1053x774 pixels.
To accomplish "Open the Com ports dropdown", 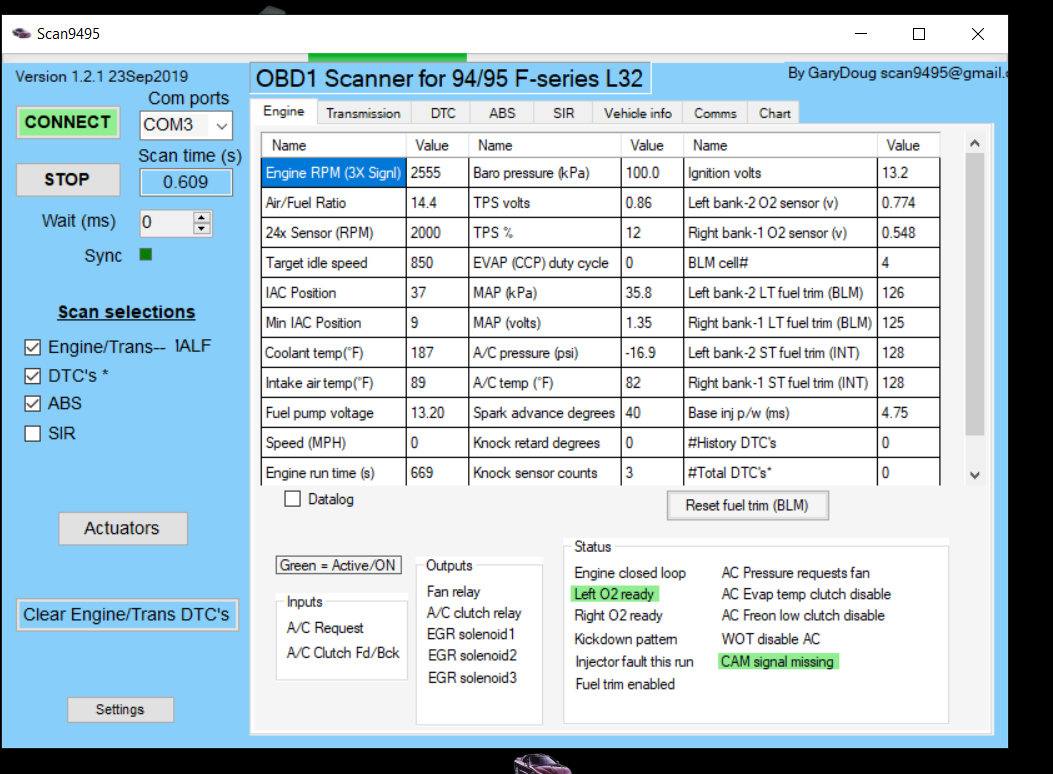I will [221, 126].
